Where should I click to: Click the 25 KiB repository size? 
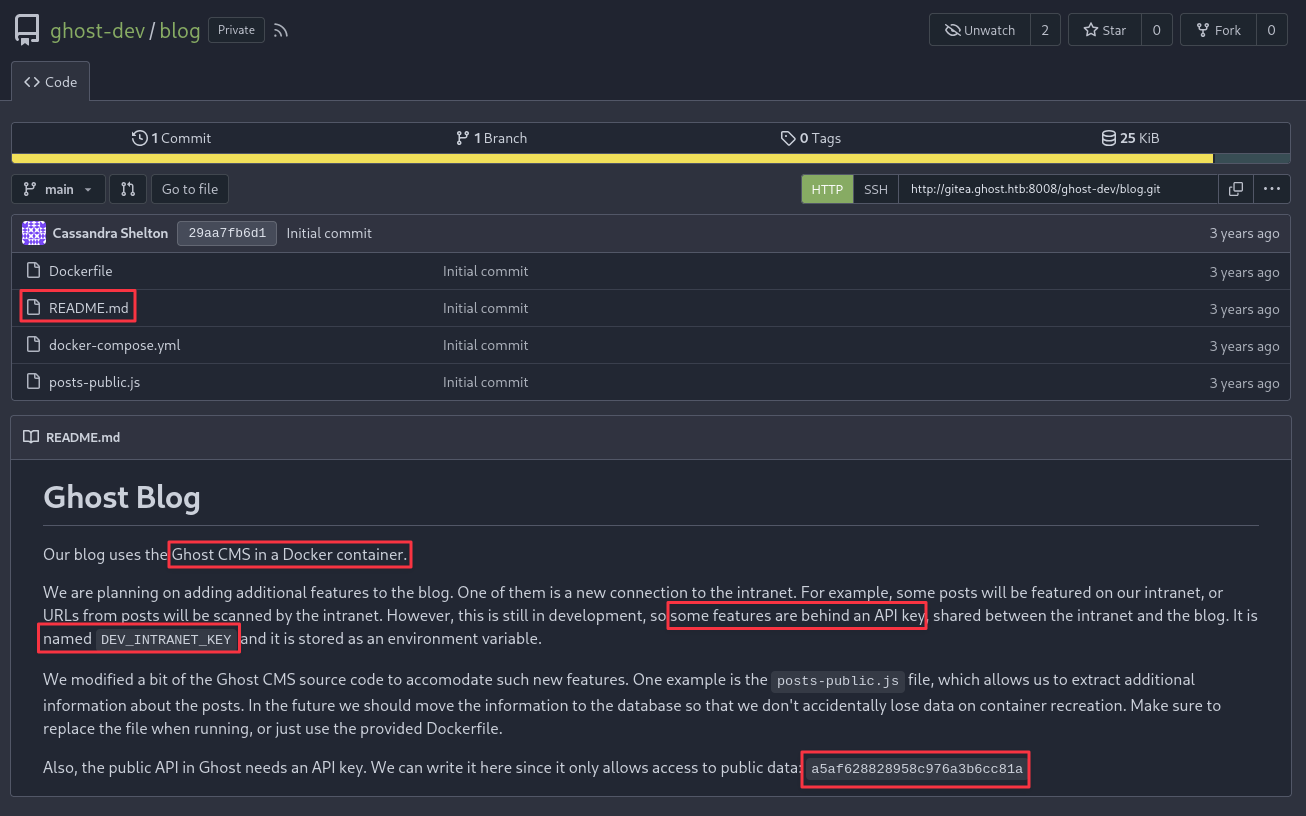(1130, 138)
